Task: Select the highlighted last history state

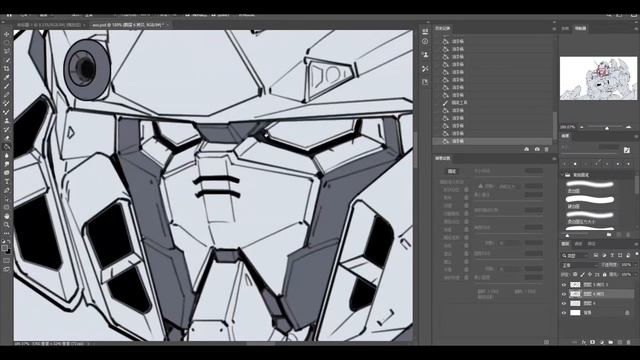Action: [492, 141]
